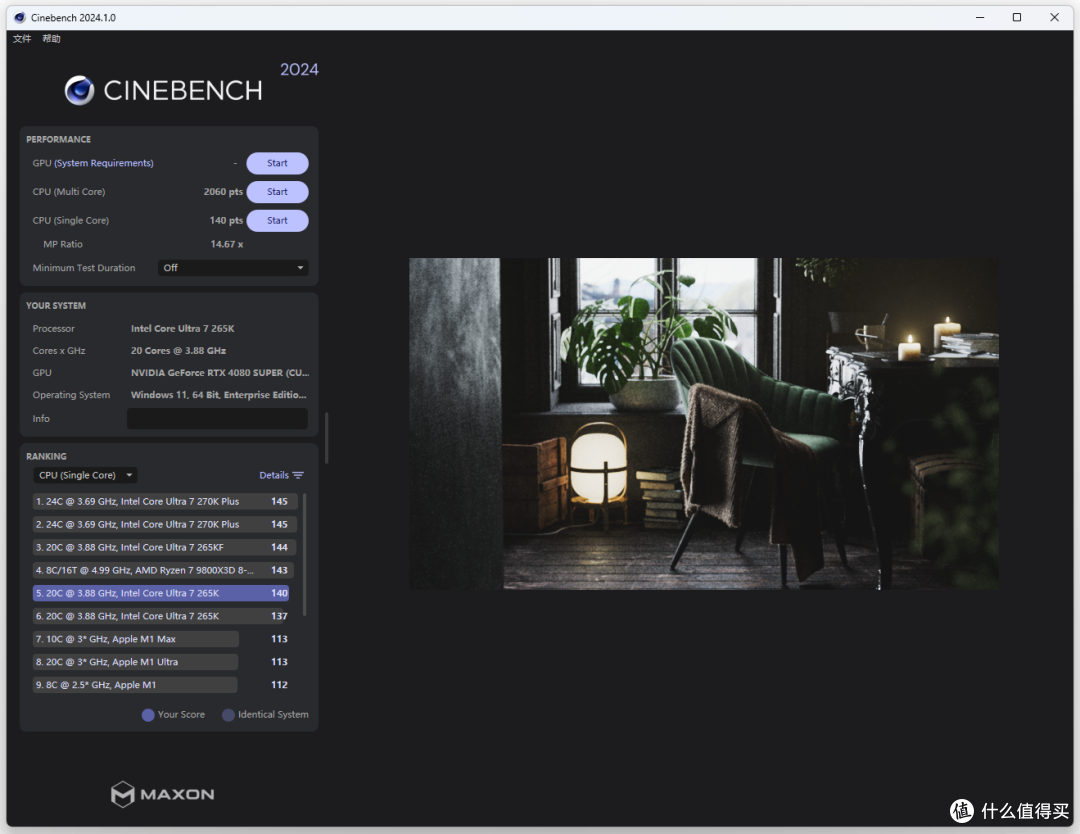The width and height of the screenshot is (1080, 834).
Task: Click the 140 pts single core score
Action: point(227,220)
